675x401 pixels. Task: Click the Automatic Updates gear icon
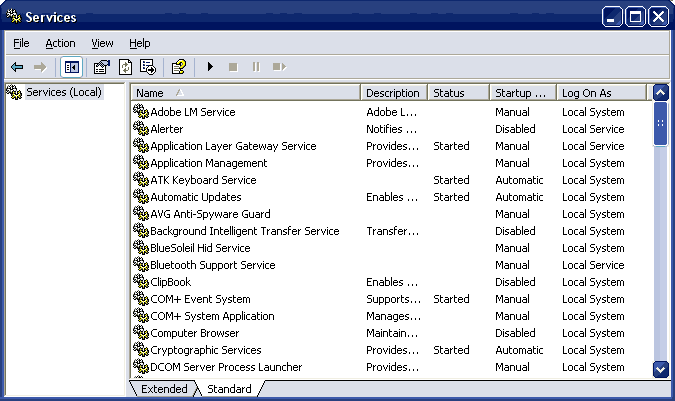[141, 197]
